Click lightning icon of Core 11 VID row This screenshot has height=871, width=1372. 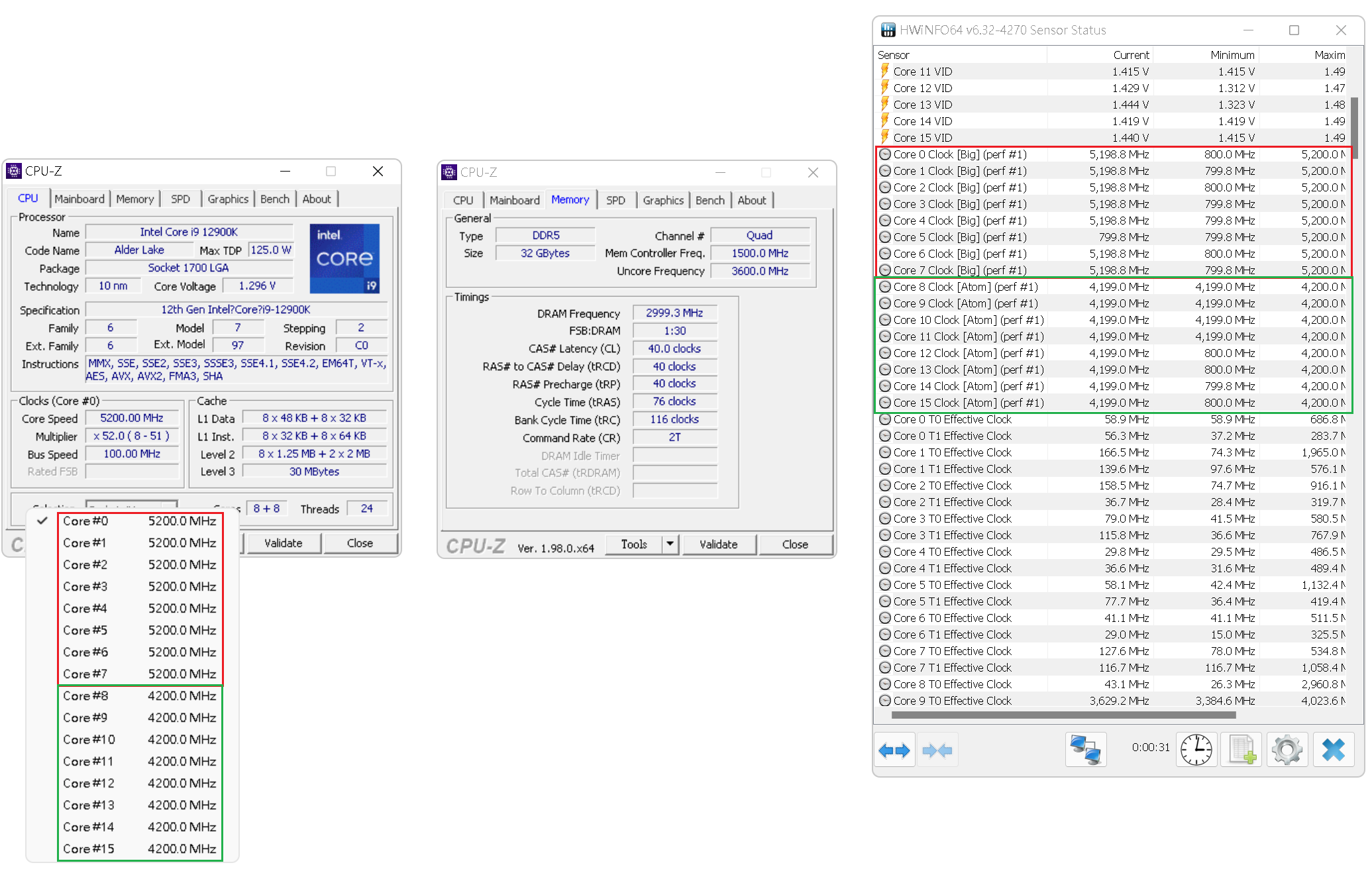click(x=884, y=71)
